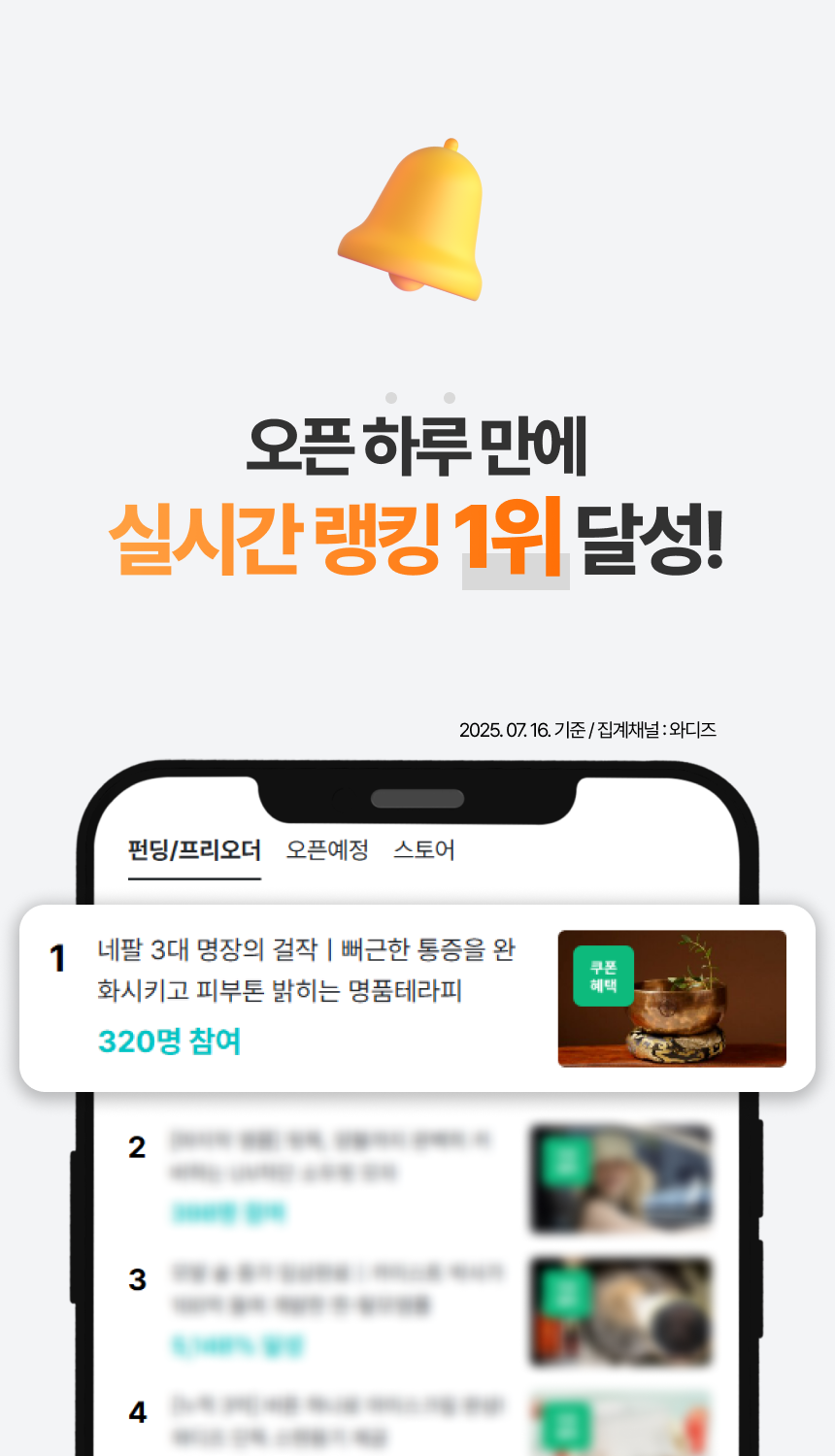Click the green coupon badge on rank 2 thumbnail
The height and width of the screenshot is (1456, 835).
566,1161
